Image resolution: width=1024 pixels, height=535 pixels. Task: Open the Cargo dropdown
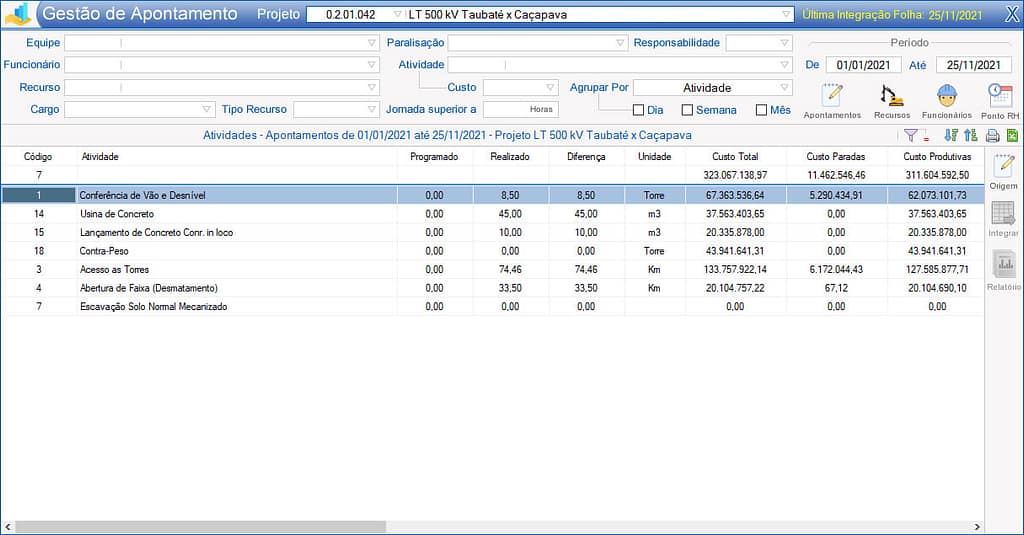tap(206, 110)
